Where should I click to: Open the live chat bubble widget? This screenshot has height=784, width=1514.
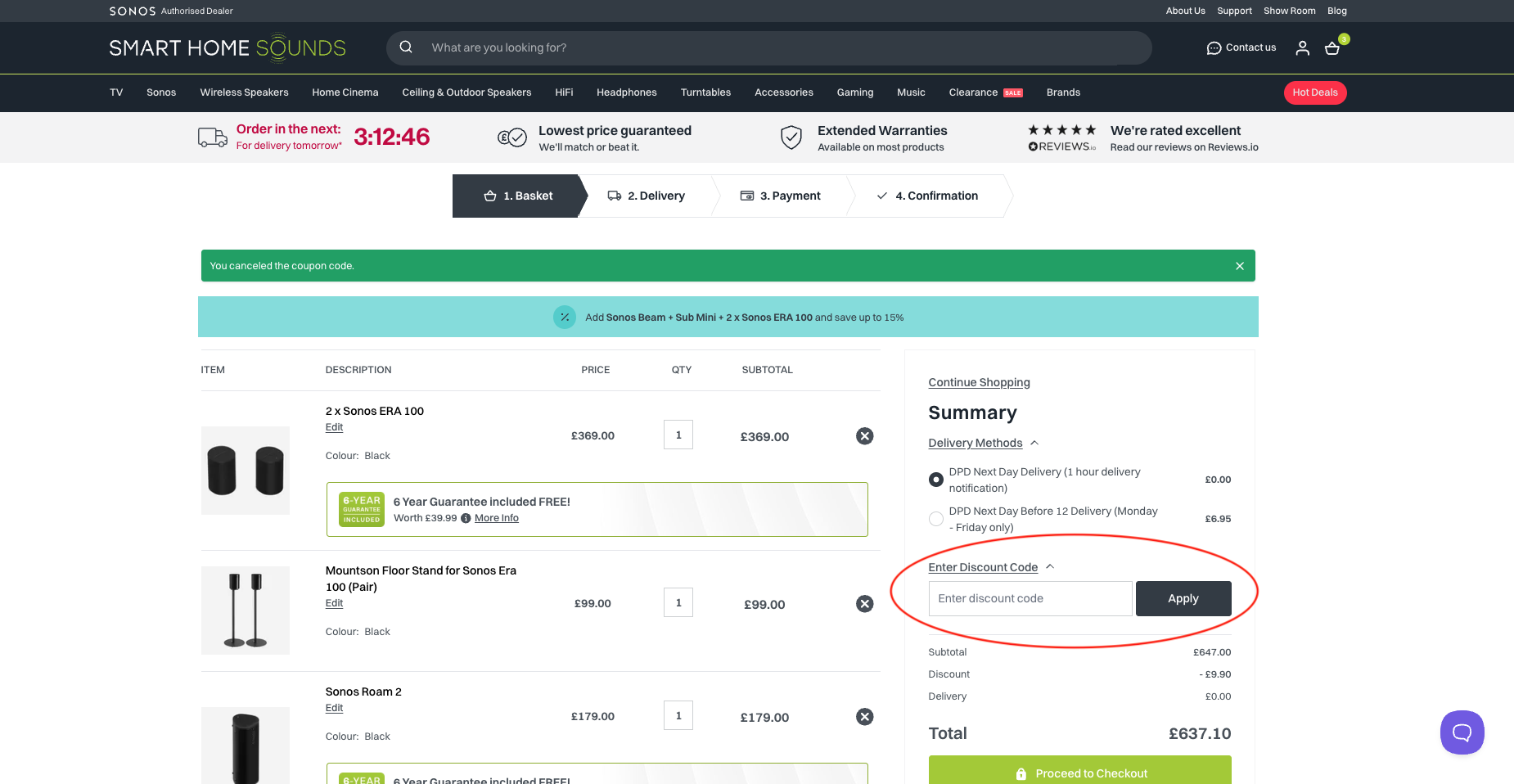1462,732
